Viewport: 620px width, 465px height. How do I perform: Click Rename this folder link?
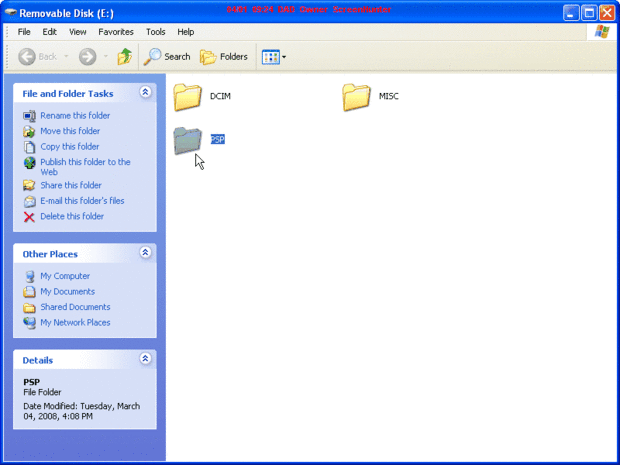(75, 115)
